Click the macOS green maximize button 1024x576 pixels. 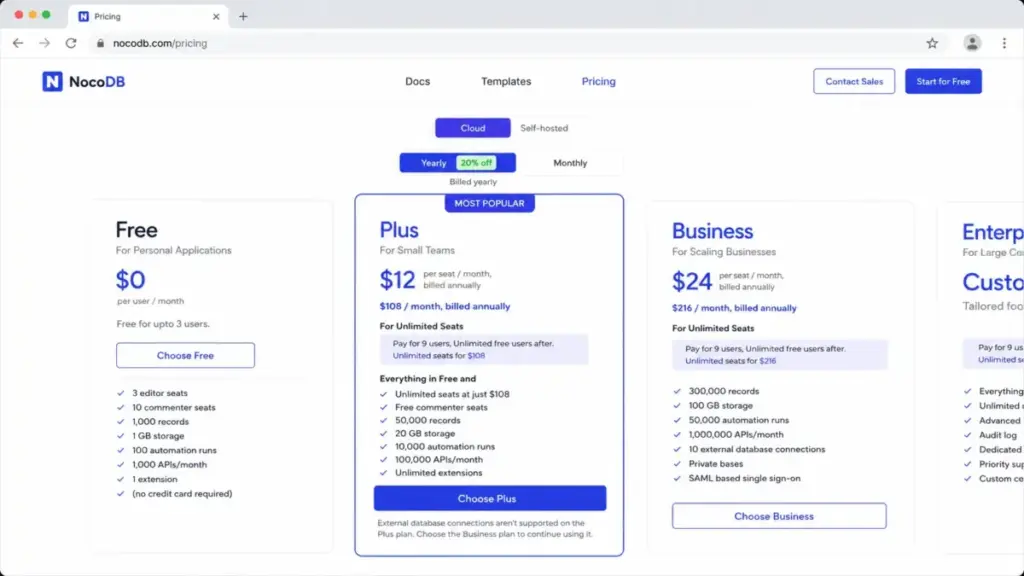click(x=46, y=14)
